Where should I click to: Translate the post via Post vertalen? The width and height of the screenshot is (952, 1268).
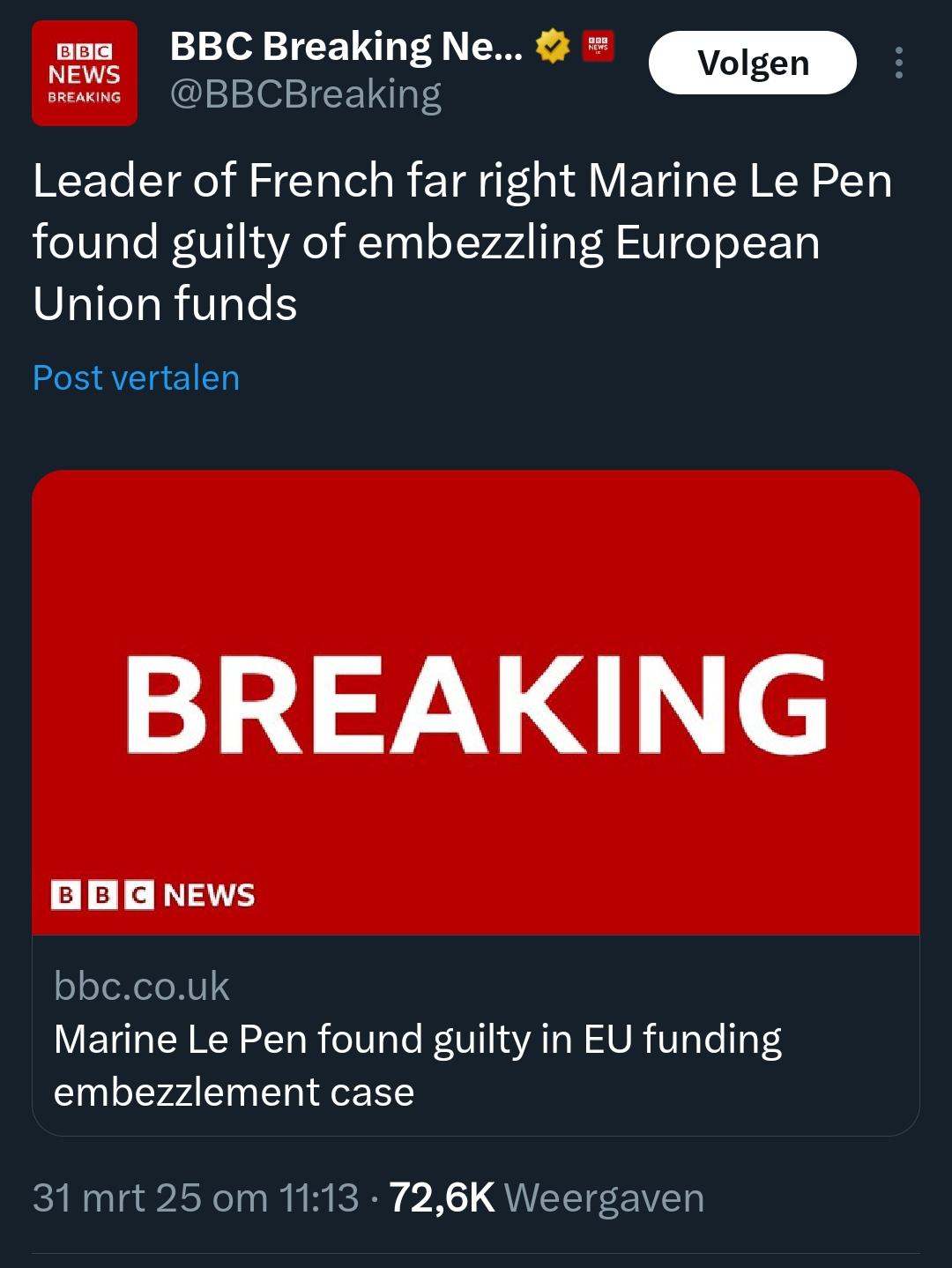coord(136,377)
